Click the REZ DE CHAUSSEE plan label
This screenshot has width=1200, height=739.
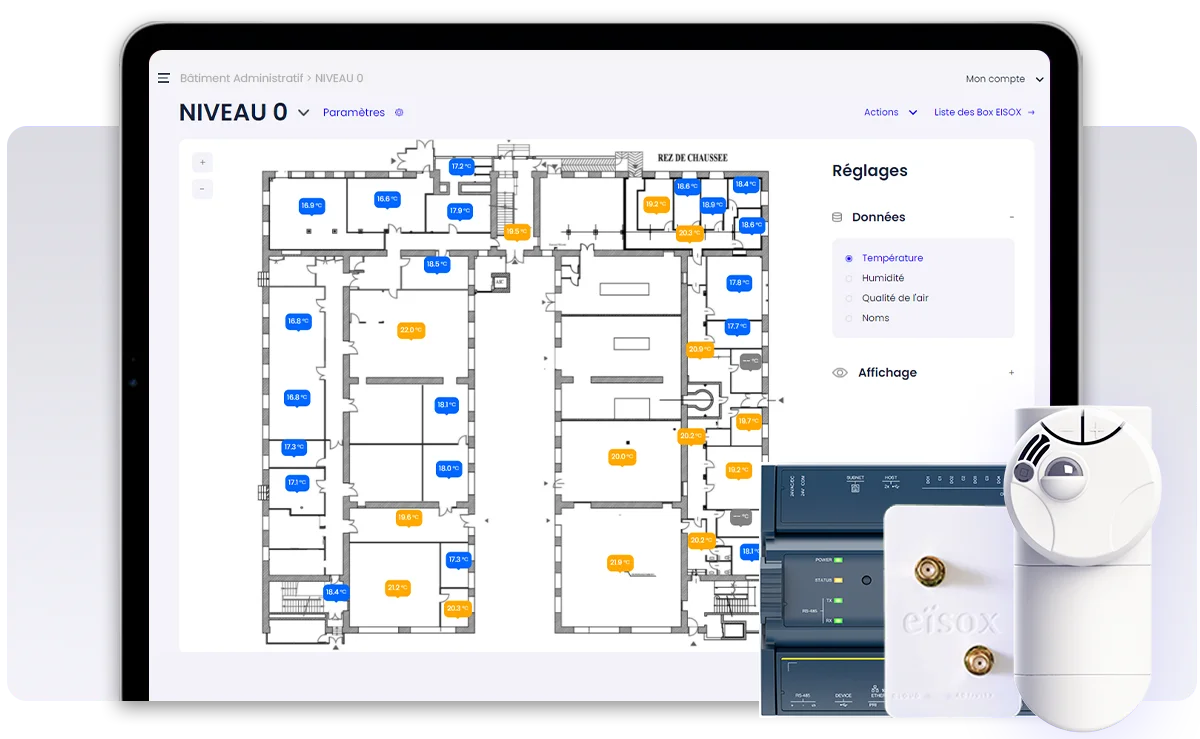click(x=692, y=158)
